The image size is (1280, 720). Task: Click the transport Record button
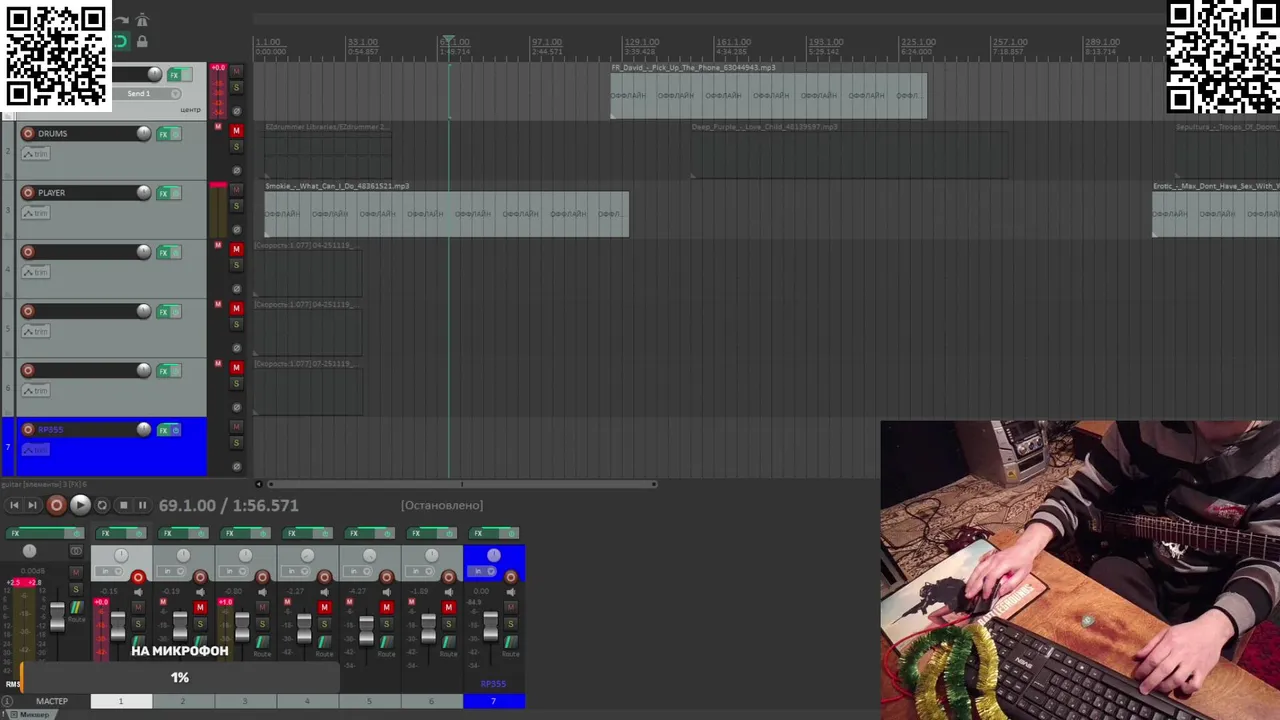coord(56,506)
